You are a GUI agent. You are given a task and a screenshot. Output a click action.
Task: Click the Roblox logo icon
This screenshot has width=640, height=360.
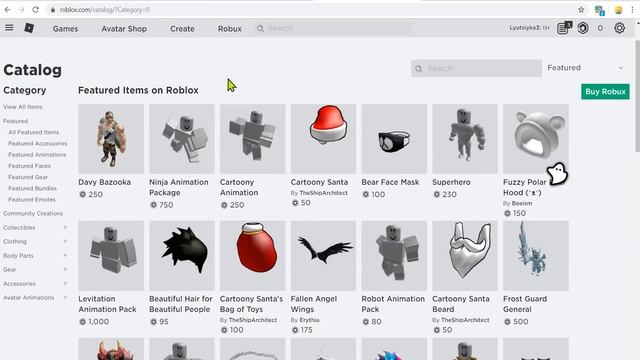coord(29,28)
